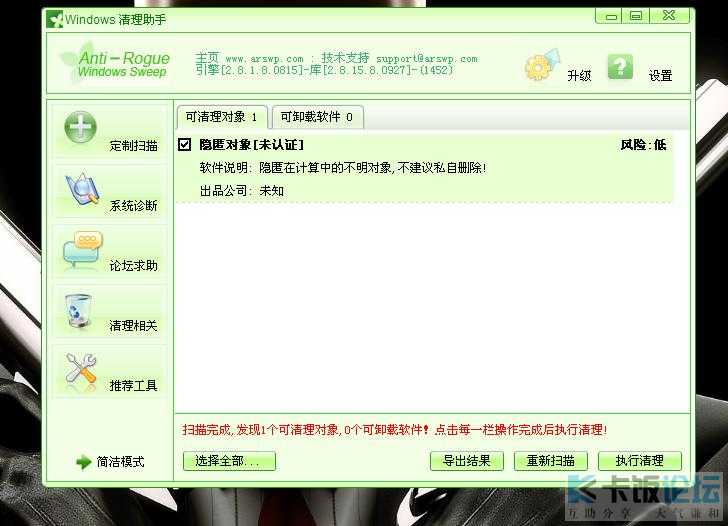This screenshot has height=526, width=728.
Task: Click the 重新扫描 button
Action: tap(551, 461)
